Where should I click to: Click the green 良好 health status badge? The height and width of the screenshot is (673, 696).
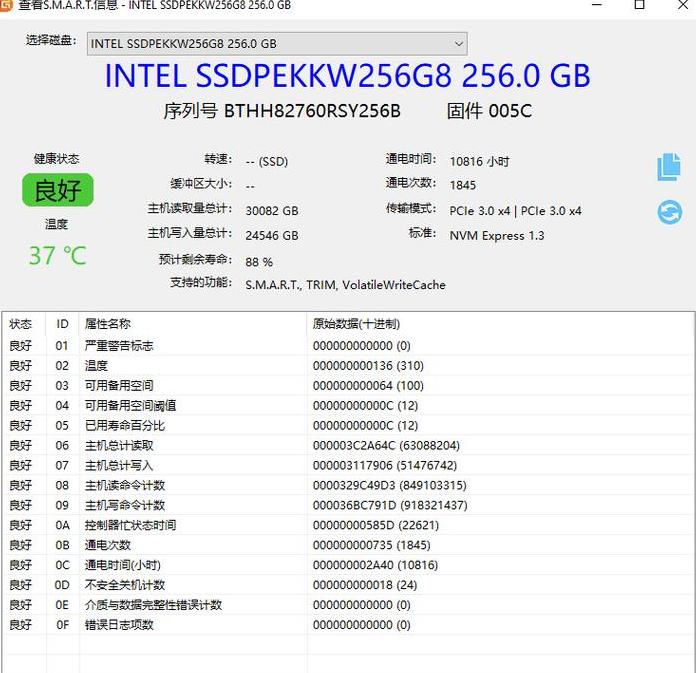tap(58, 190)
